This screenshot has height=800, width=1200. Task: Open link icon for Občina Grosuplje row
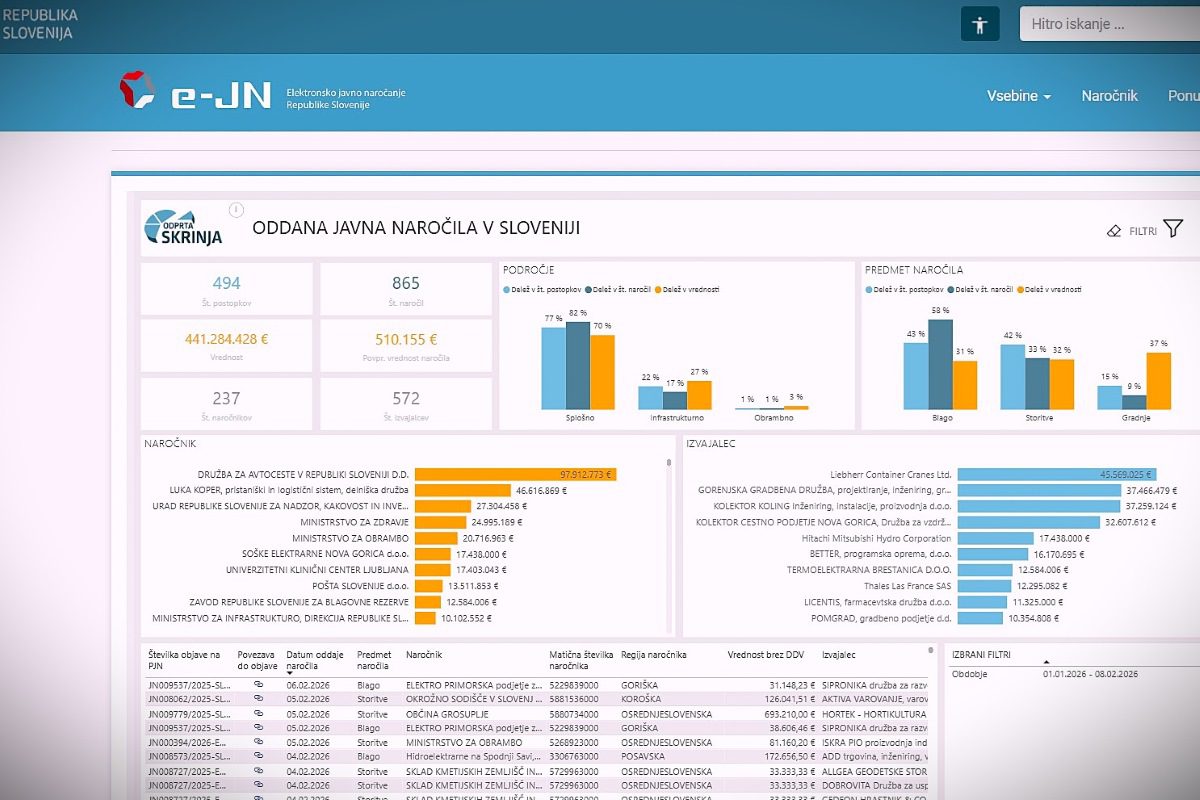point(258,714)
